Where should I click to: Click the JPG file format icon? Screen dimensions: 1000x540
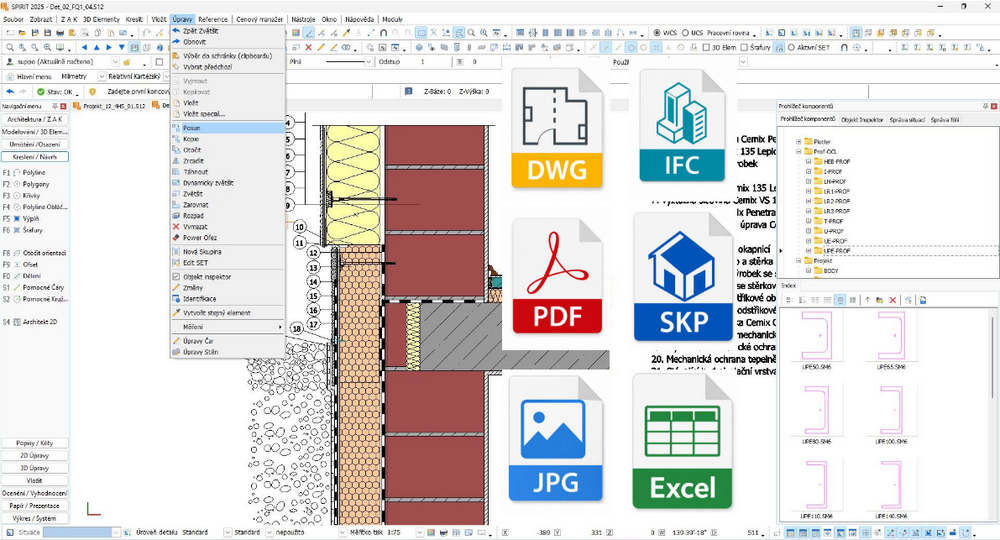coord(555,439)
